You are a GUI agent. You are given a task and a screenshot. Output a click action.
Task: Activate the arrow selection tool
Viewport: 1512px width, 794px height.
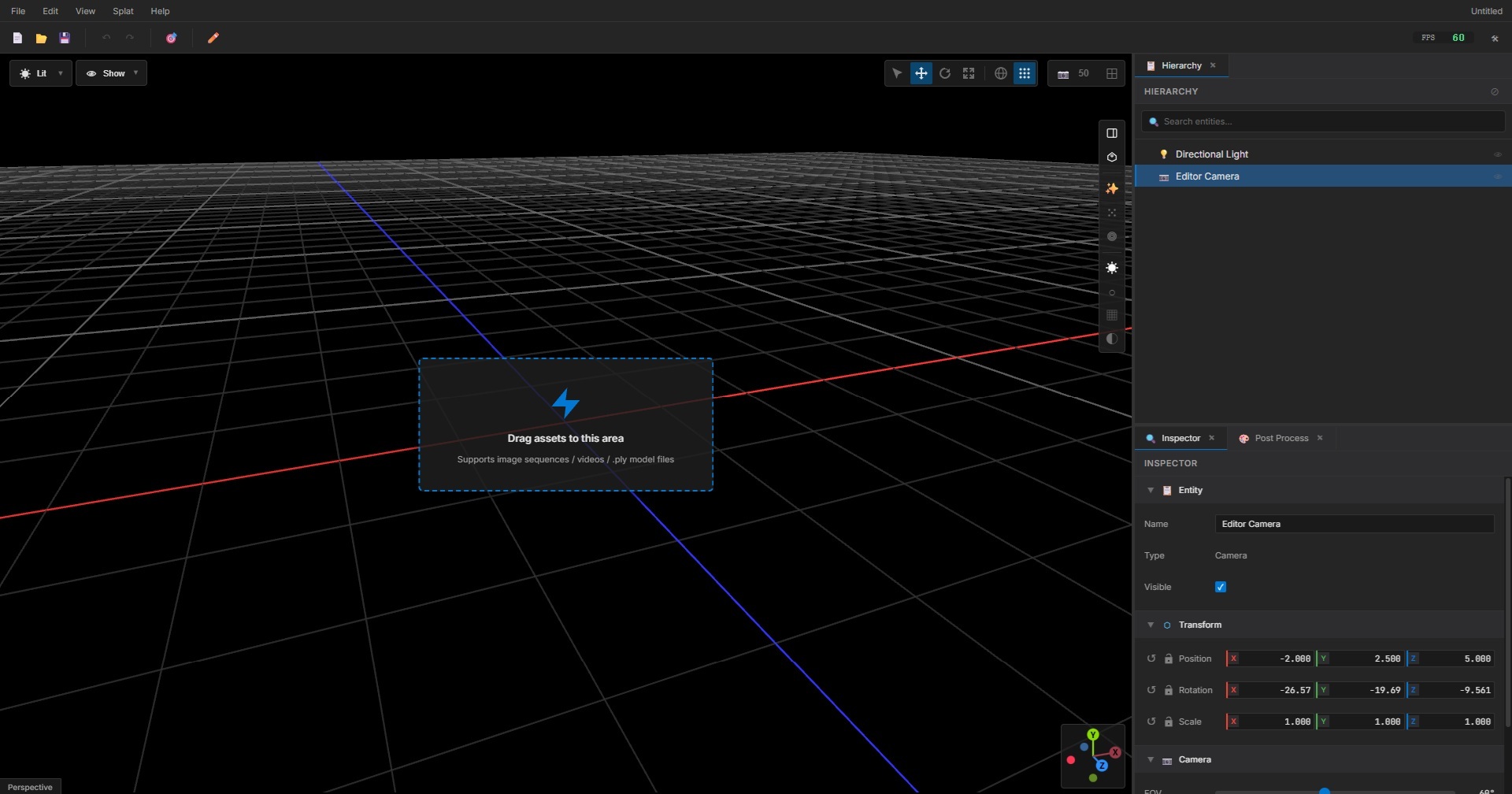tap(898, 72)
